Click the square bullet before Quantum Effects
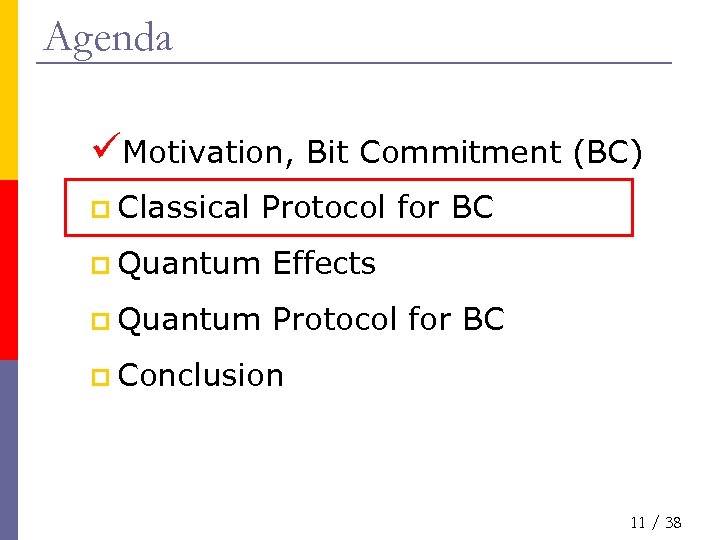The width and height of the screenshot is (720, 540). pyautogui.click(x=100, y=265)
